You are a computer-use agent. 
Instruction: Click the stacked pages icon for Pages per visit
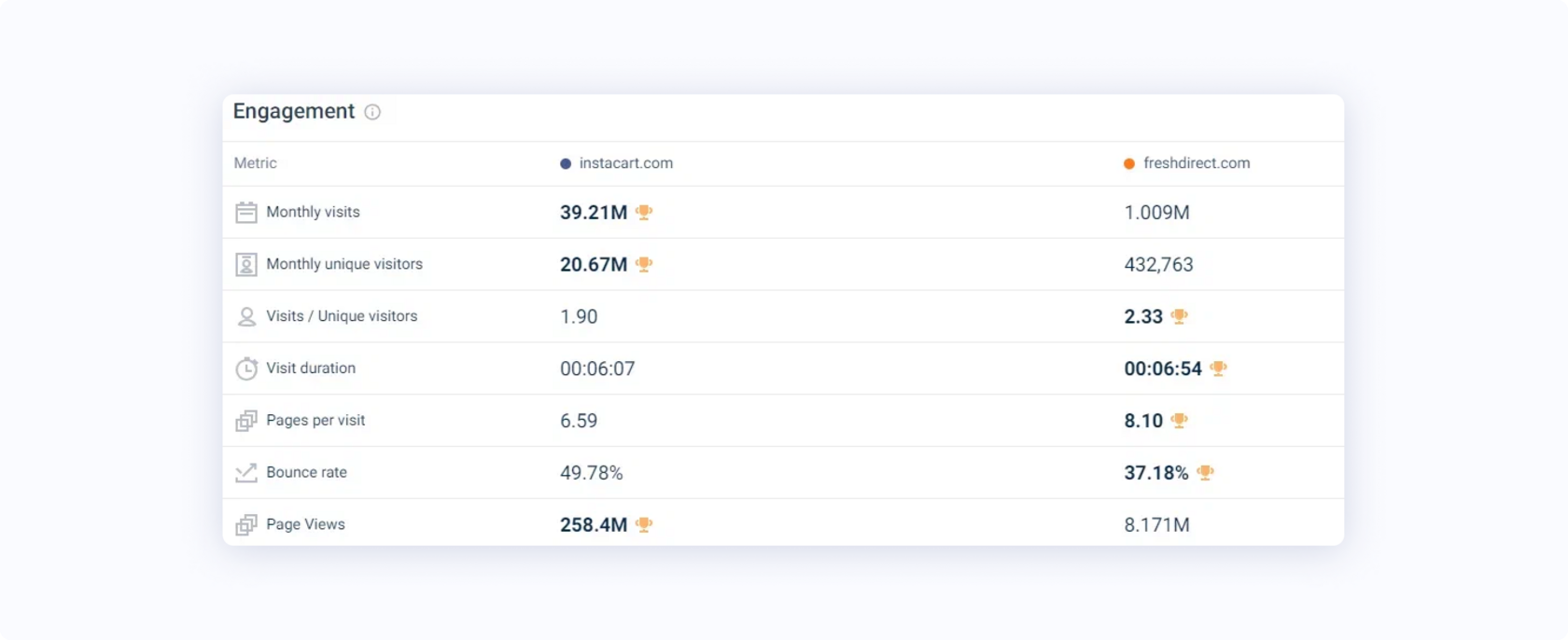(x=245, y=421)
